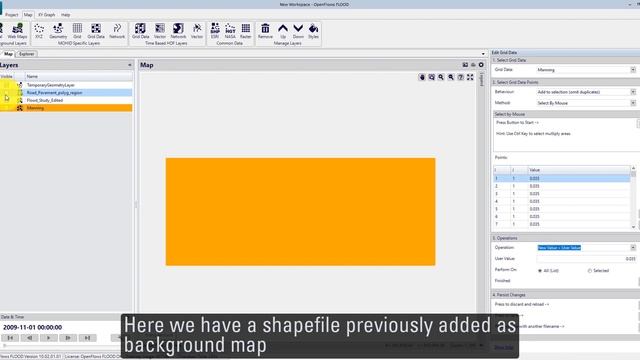640x360 pixels.
Task: Switch to the Map ribbon tab
Action: 28,15
